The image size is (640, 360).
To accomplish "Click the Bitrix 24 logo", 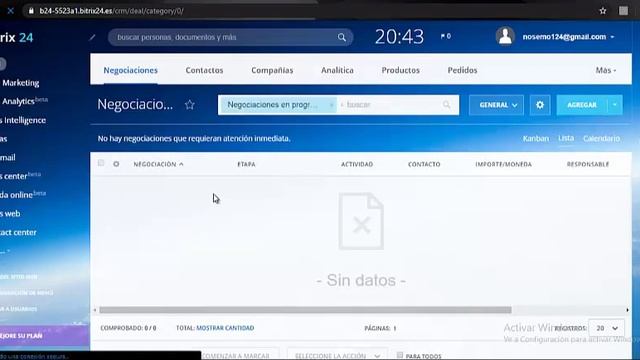I will point(16,38).
